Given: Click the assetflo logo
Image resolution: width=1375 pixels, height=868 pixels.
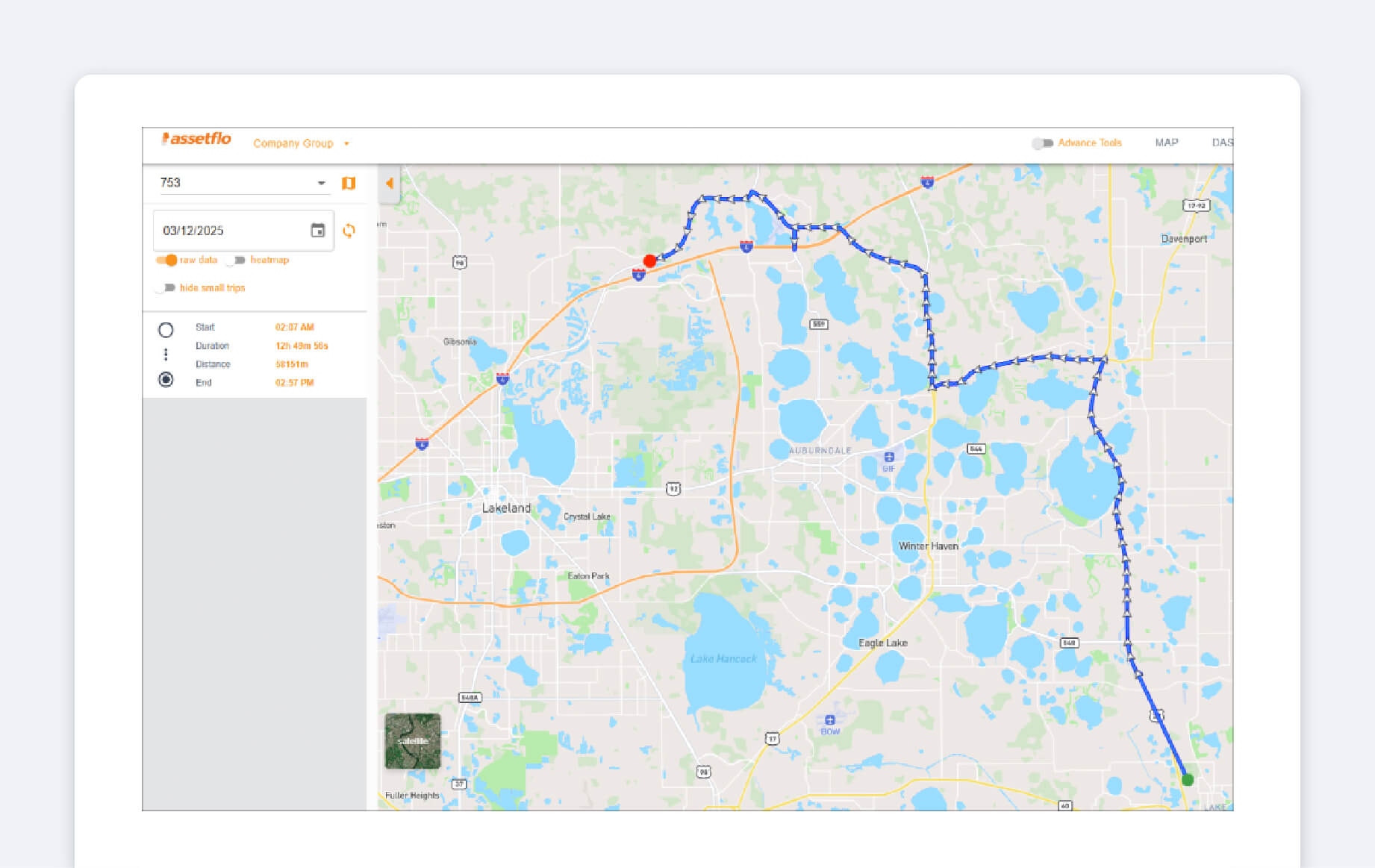Looking at the screenshot, I should tap(196, 139).
